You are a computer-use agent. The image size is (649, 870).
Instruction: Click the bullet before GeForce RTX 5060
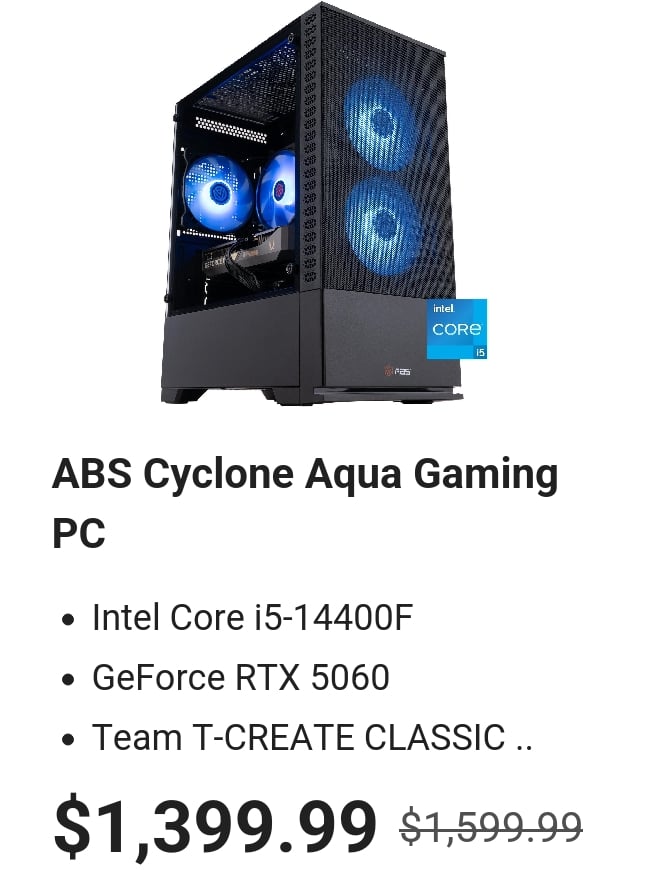coord(68,679)
